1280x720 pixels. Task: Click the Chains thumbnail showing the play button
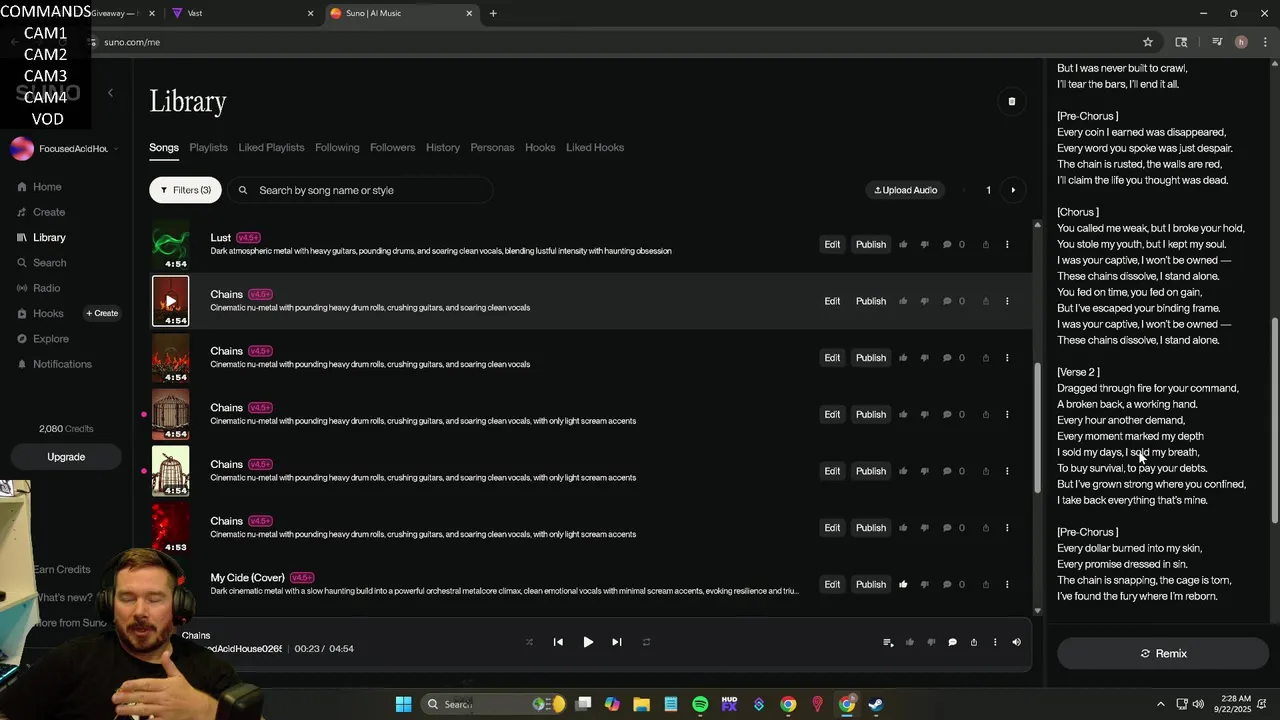pos(170,301)
